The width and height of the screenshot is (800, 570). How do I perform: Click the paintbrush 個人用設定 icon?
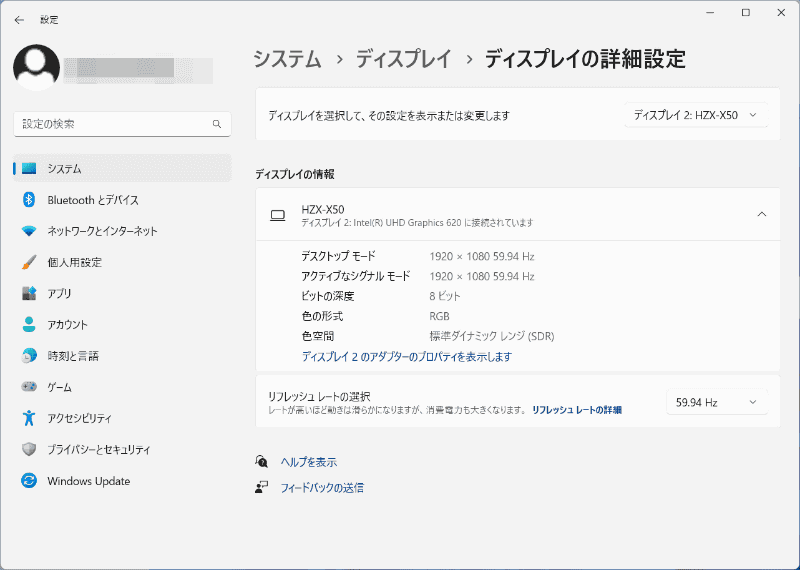pyautogui.click(x=29, y=262)
